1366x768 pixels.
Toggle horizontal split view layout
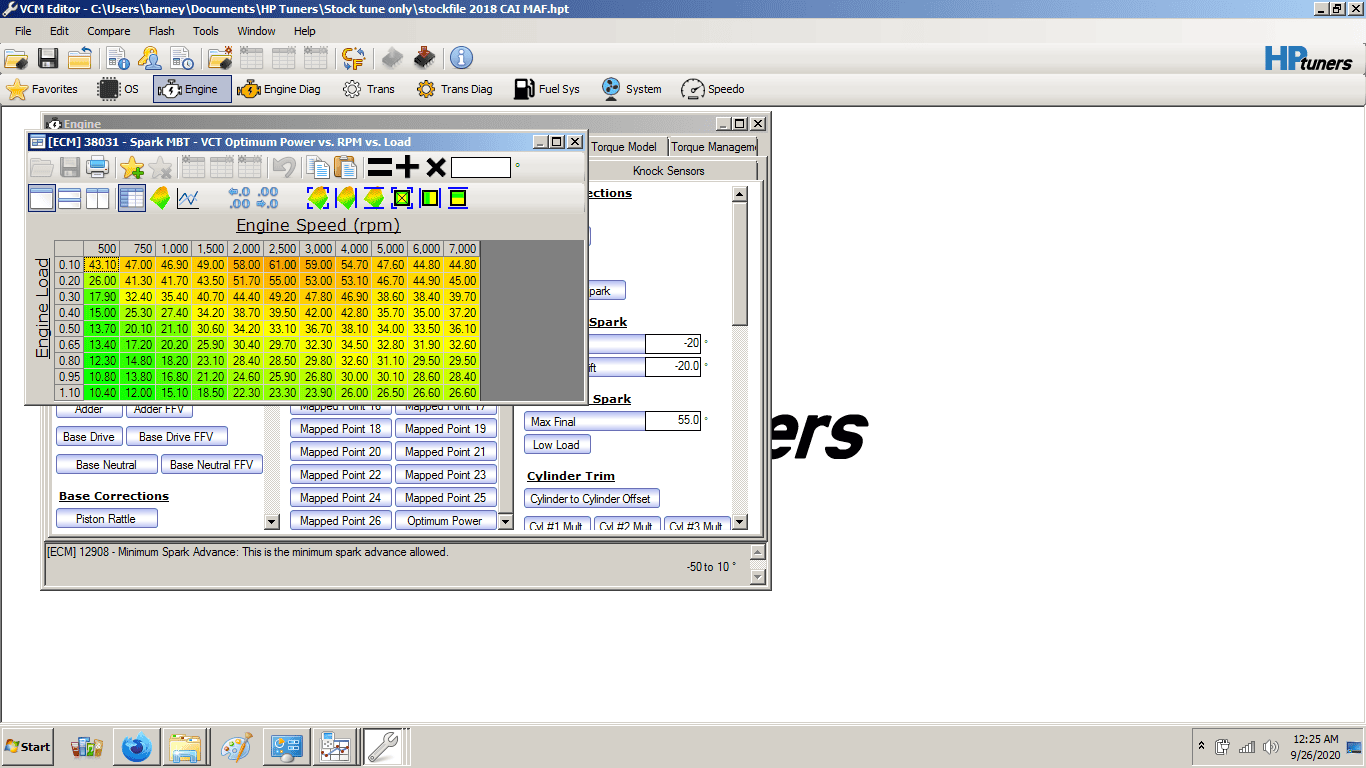pos(70,198)
